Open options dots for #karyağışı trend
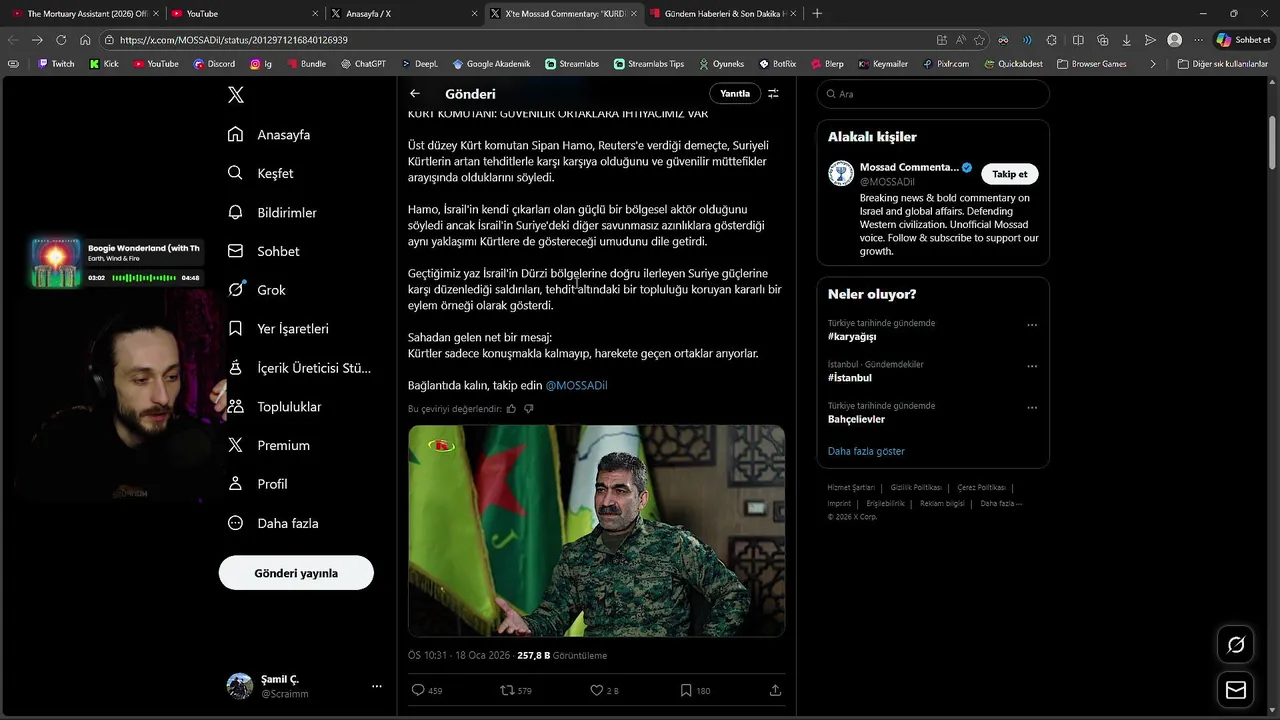 point(1032,325)
